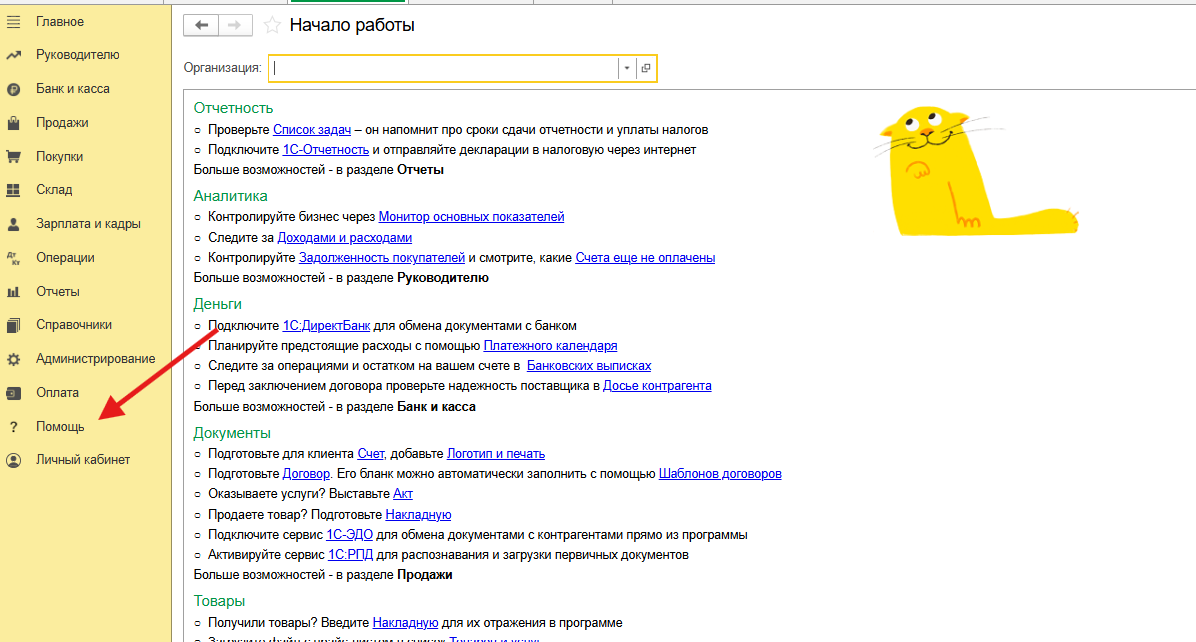
Task: Open the Помощь menu item
Action: tap(60, 426)
